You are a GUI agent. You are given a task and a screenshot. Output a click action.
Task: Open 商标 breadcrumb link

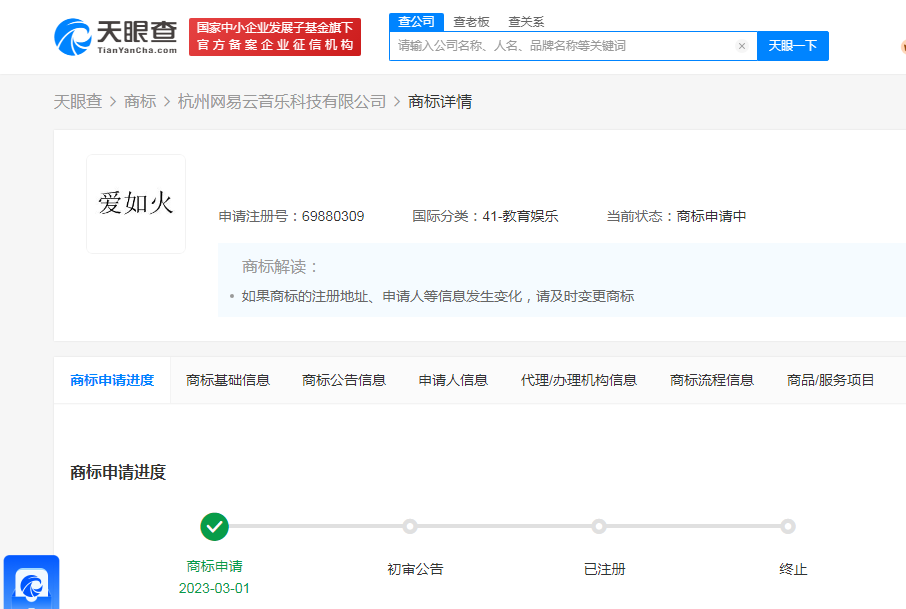(140, 101)
